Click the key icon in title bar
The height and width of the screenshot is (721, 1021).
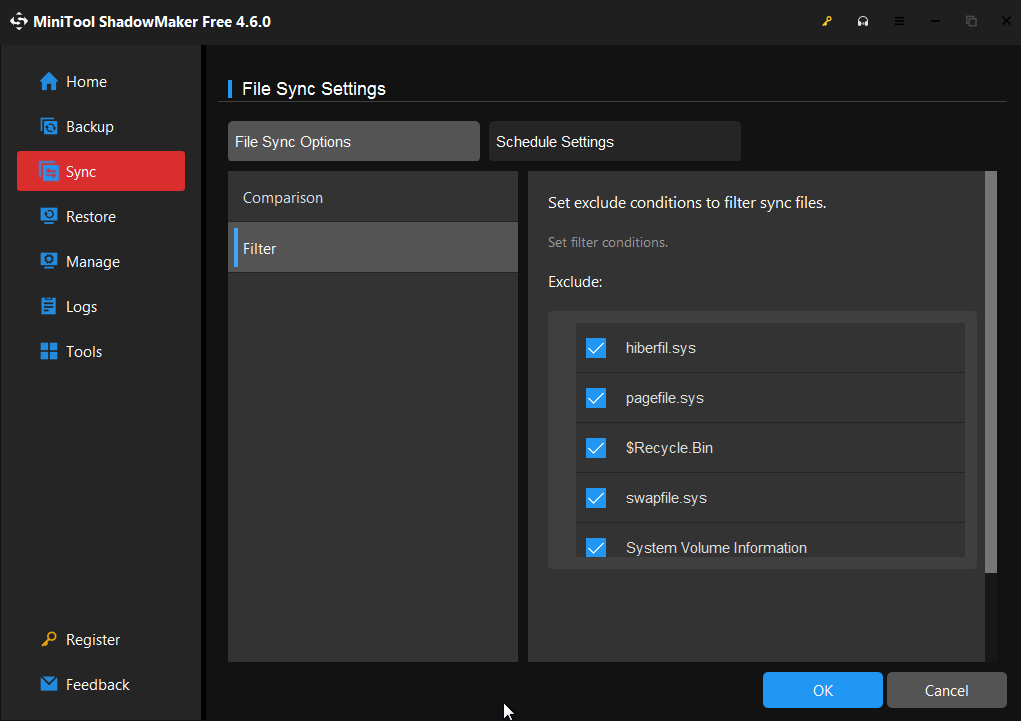(x=827, y=21)
